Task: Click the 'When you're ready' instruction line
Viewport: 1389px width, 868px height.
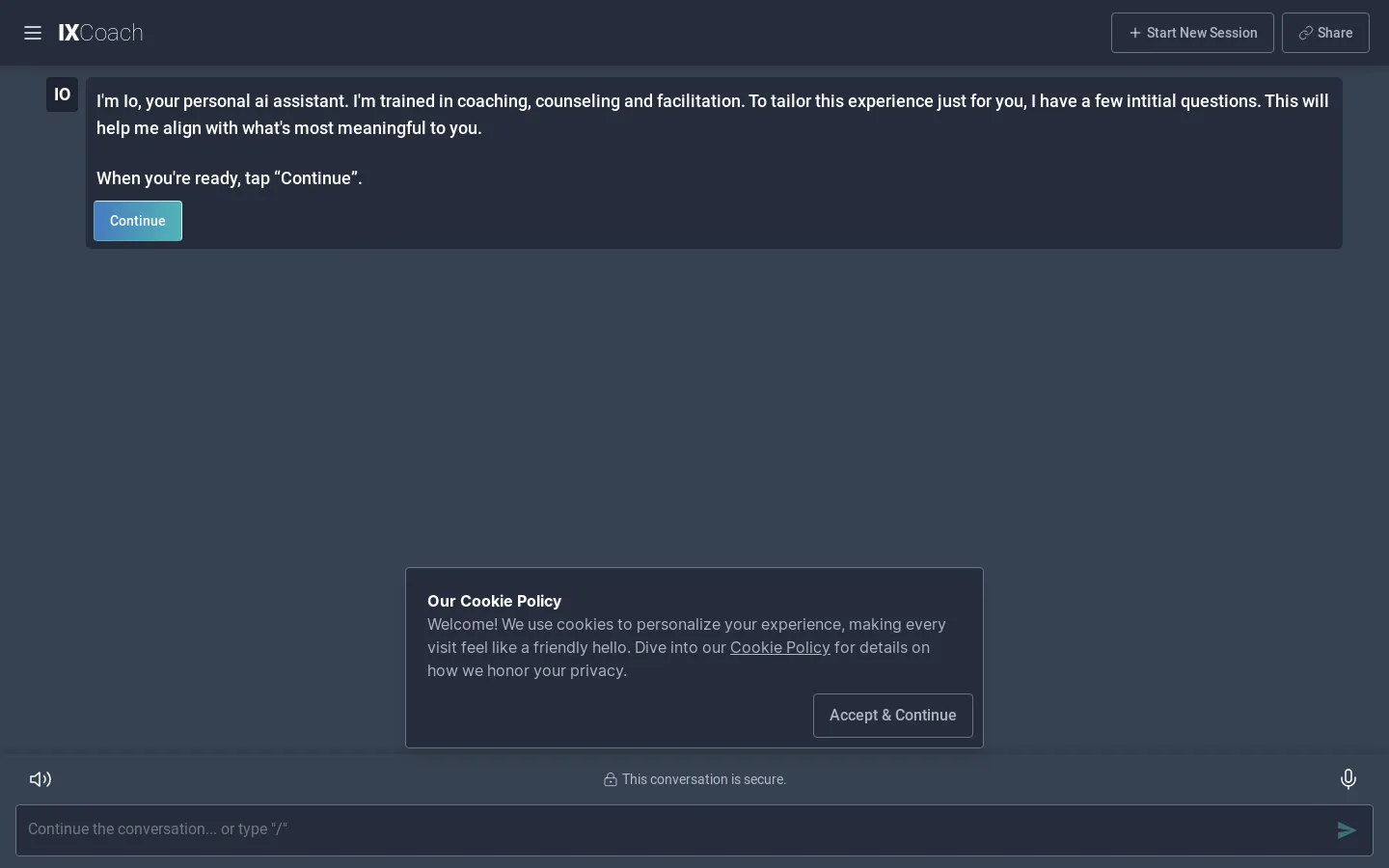Action: [x=230, y=178]
